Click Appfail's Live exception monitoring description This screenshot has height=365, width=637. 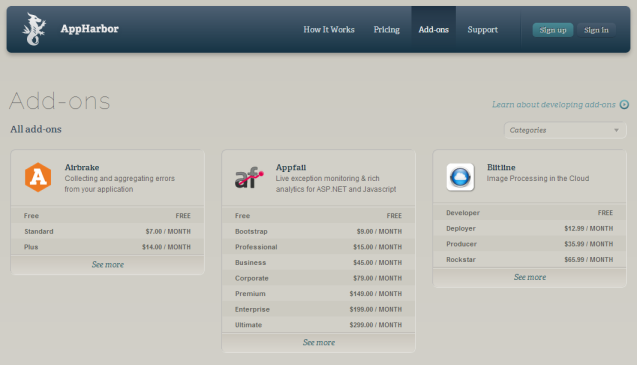click(336, 184)
